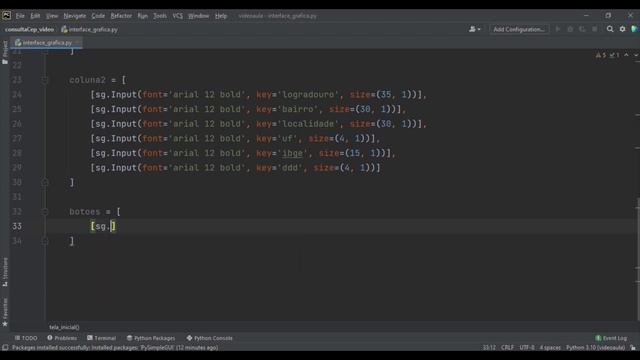Open the Favorites tool window sidebar tab
The height and width of the screenshot is (360, 640).
tap(5, 312)
